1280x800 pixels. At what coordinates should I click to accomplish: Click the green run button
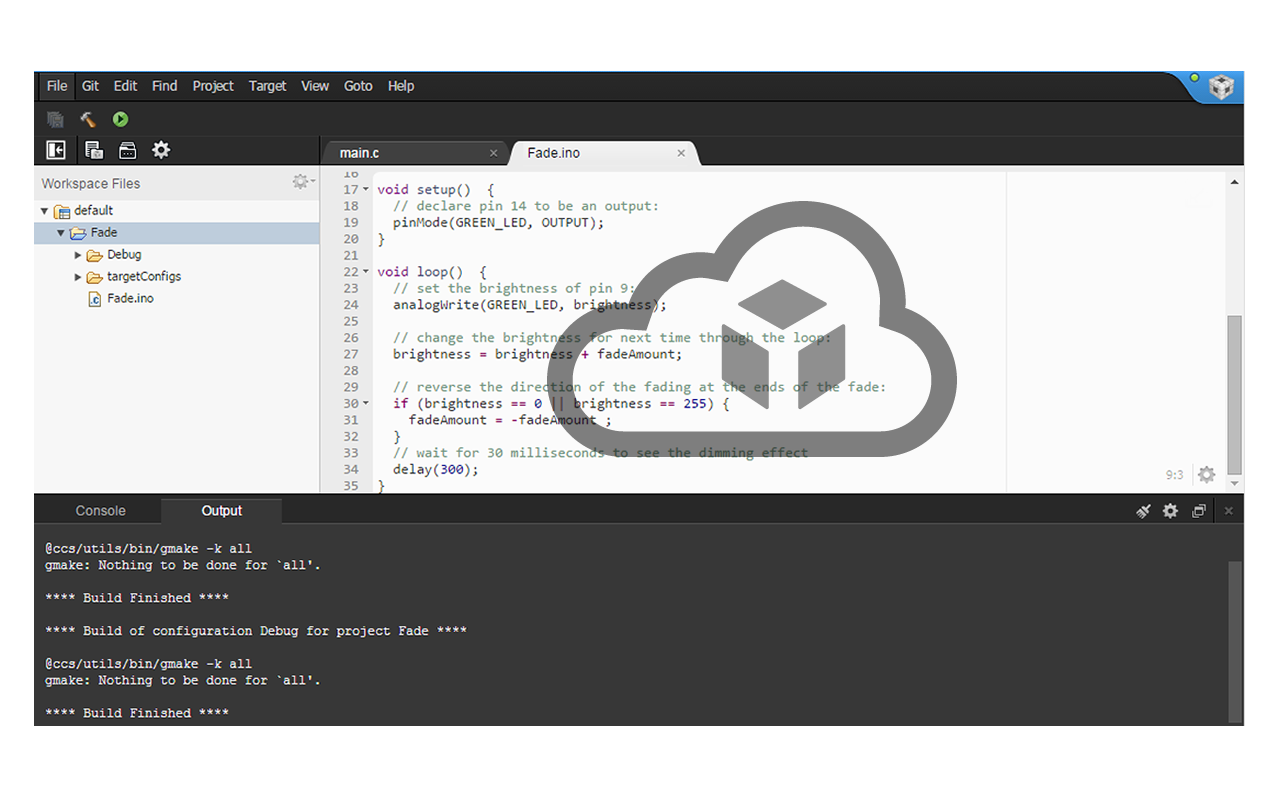click(x=120, y=120)
